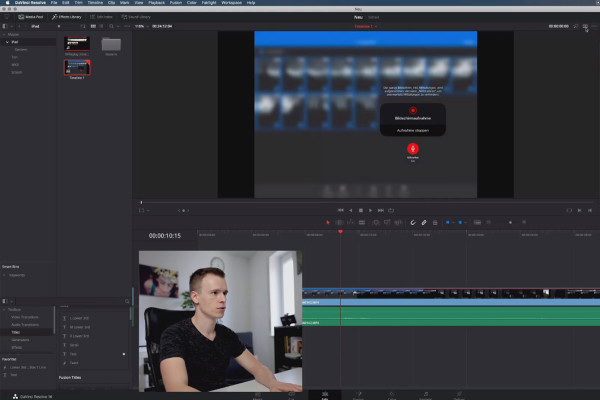Click the effects library search icon

click(127, 301)
